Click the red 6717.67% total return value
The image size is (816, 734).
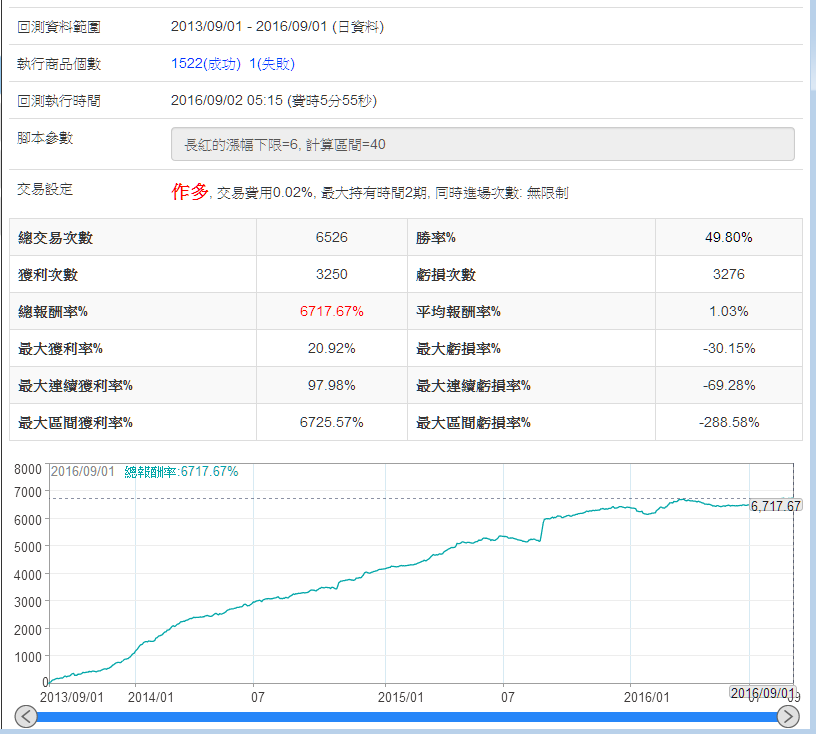tap(332, 311)
